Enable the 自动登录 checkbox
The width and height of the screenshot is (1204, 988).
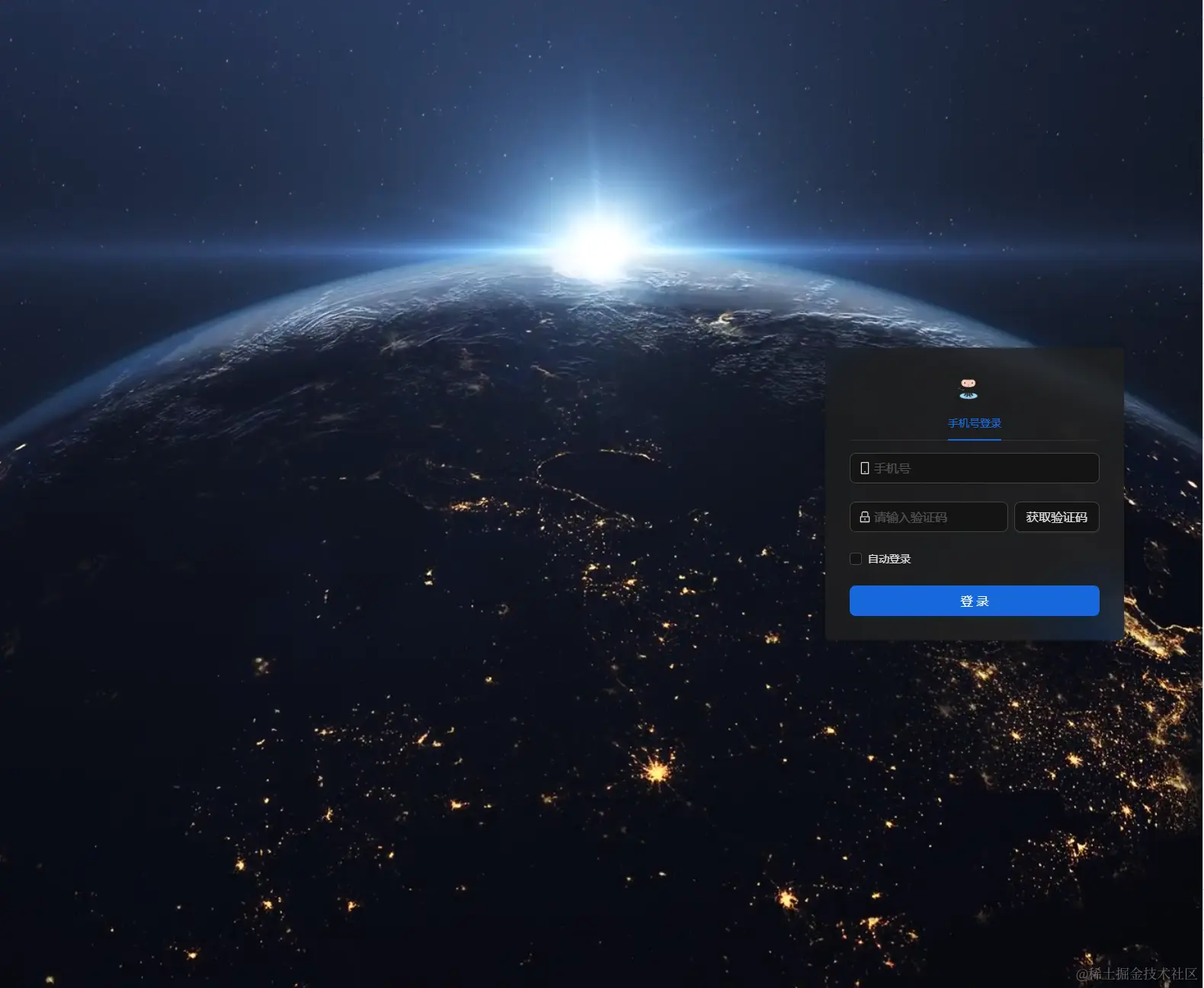tap(856, 559)
